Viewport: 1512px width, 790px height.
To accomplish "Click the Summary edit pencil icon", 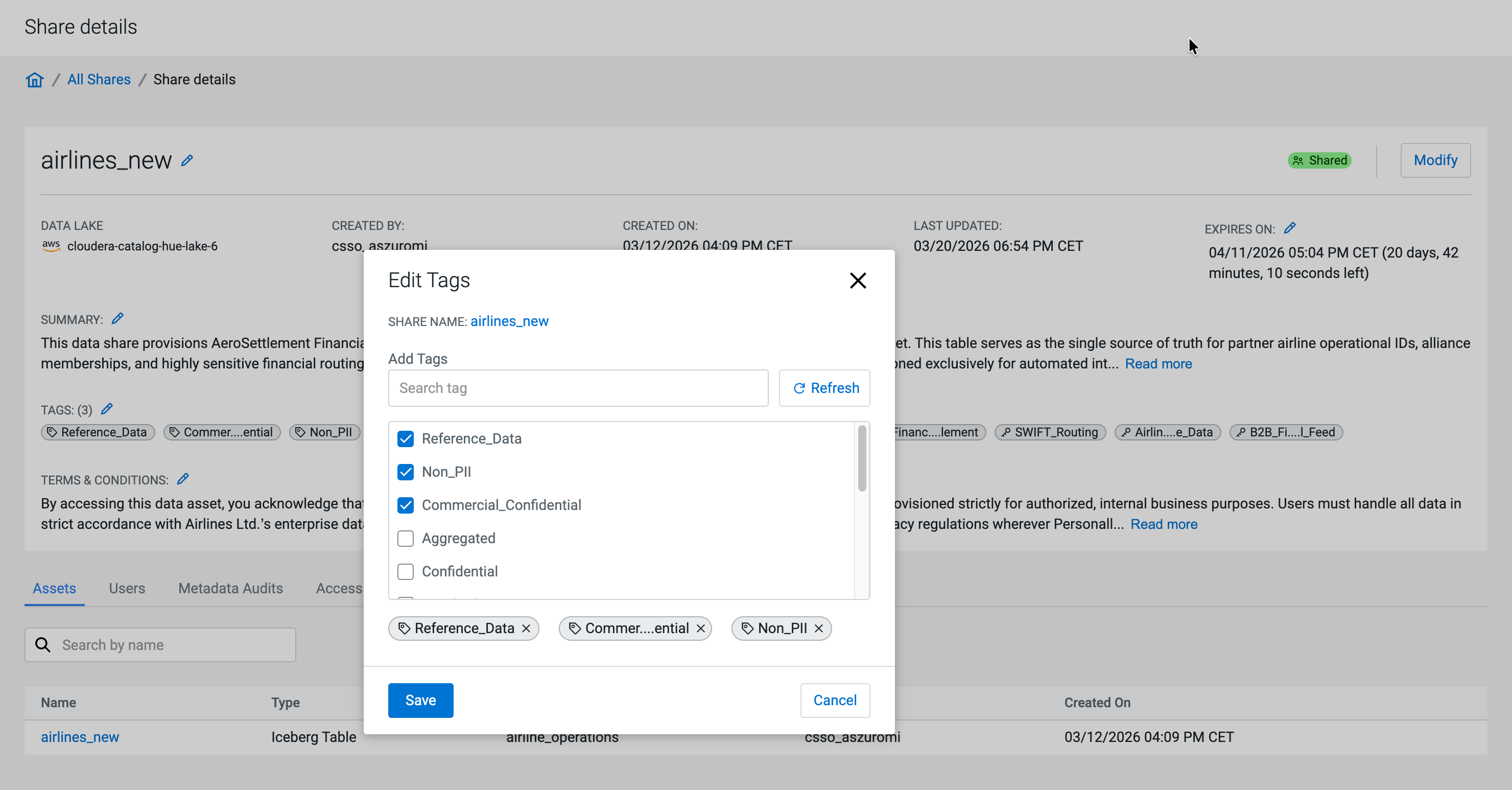I will [x=117, y=318].
